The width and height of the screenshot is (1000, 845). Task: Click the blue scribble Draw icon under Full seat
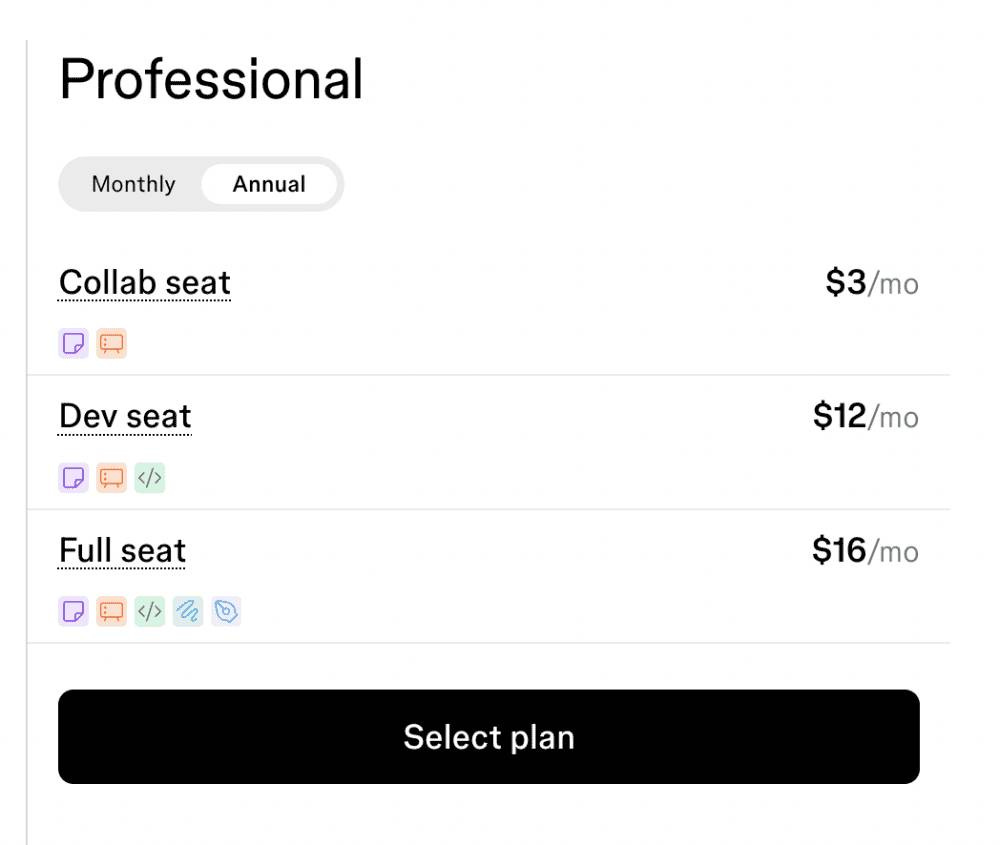(x=188, y=612)
